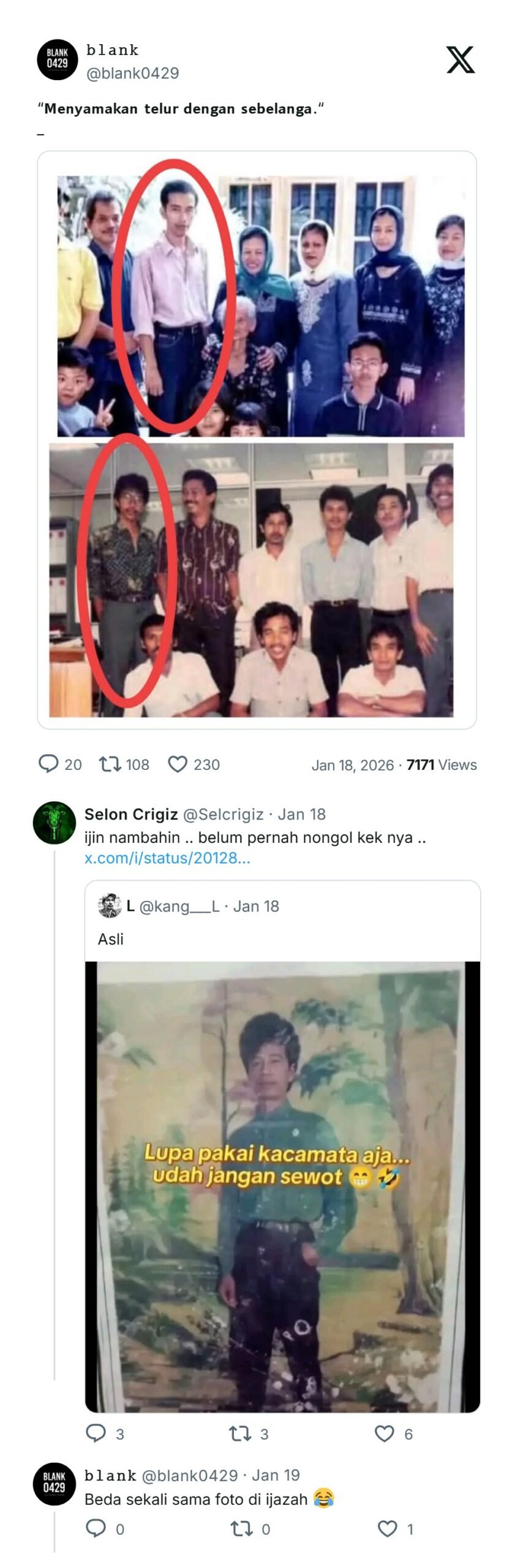The image size is (512, 1568).
Task: Like Selon Crigiz's comment
Action: click(x=384, y=1433)
